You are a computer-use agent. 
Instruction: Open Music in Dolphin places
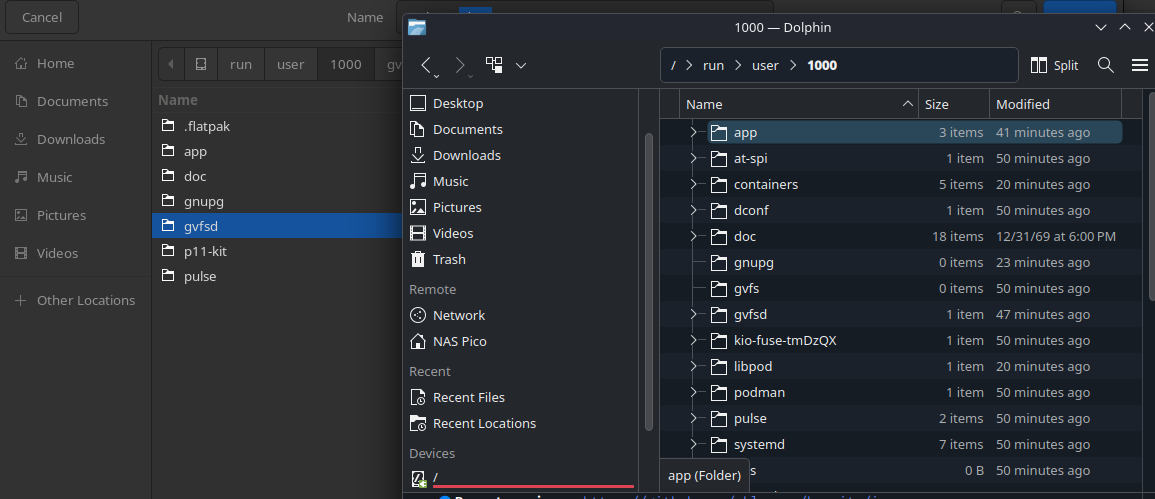click(439, 181)
